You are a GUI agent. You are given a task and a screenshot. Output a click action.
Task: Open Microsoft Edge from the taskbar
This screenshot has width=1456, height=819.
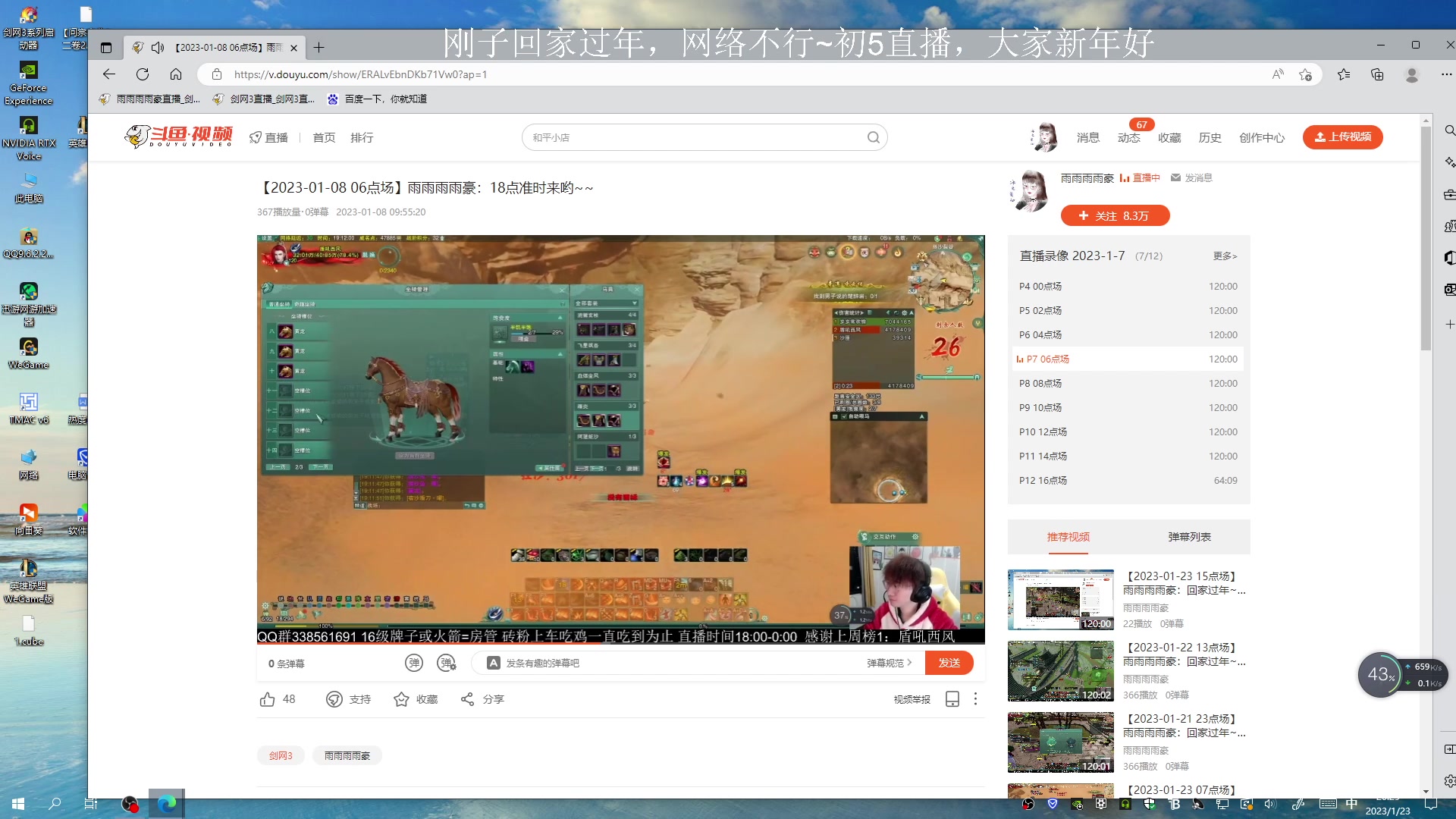[x=167, y=803]
